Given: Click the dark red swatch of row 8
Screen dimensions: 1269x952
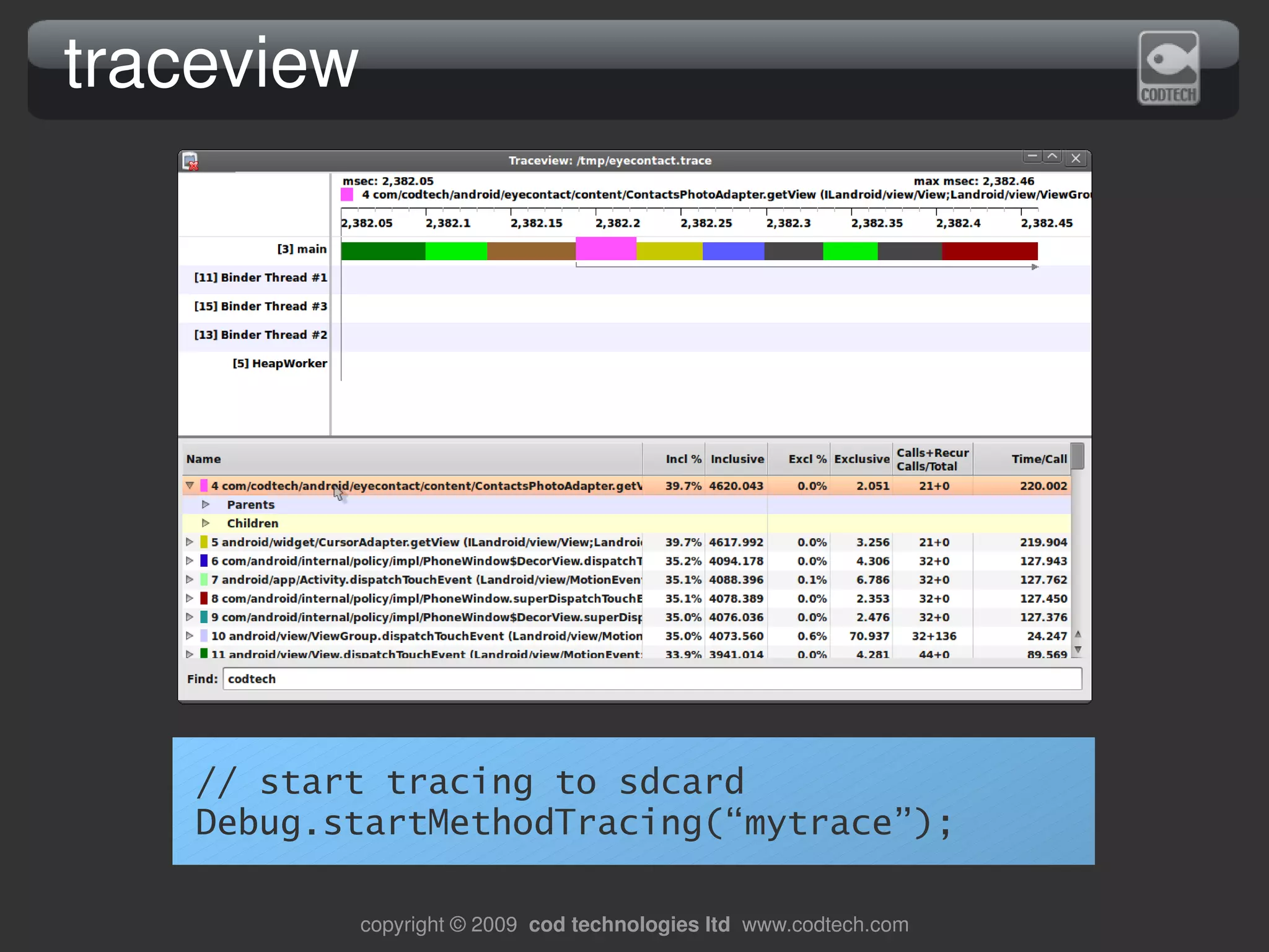Looking at the screenshot, I should pyautogui.click(x=204, y=598).
